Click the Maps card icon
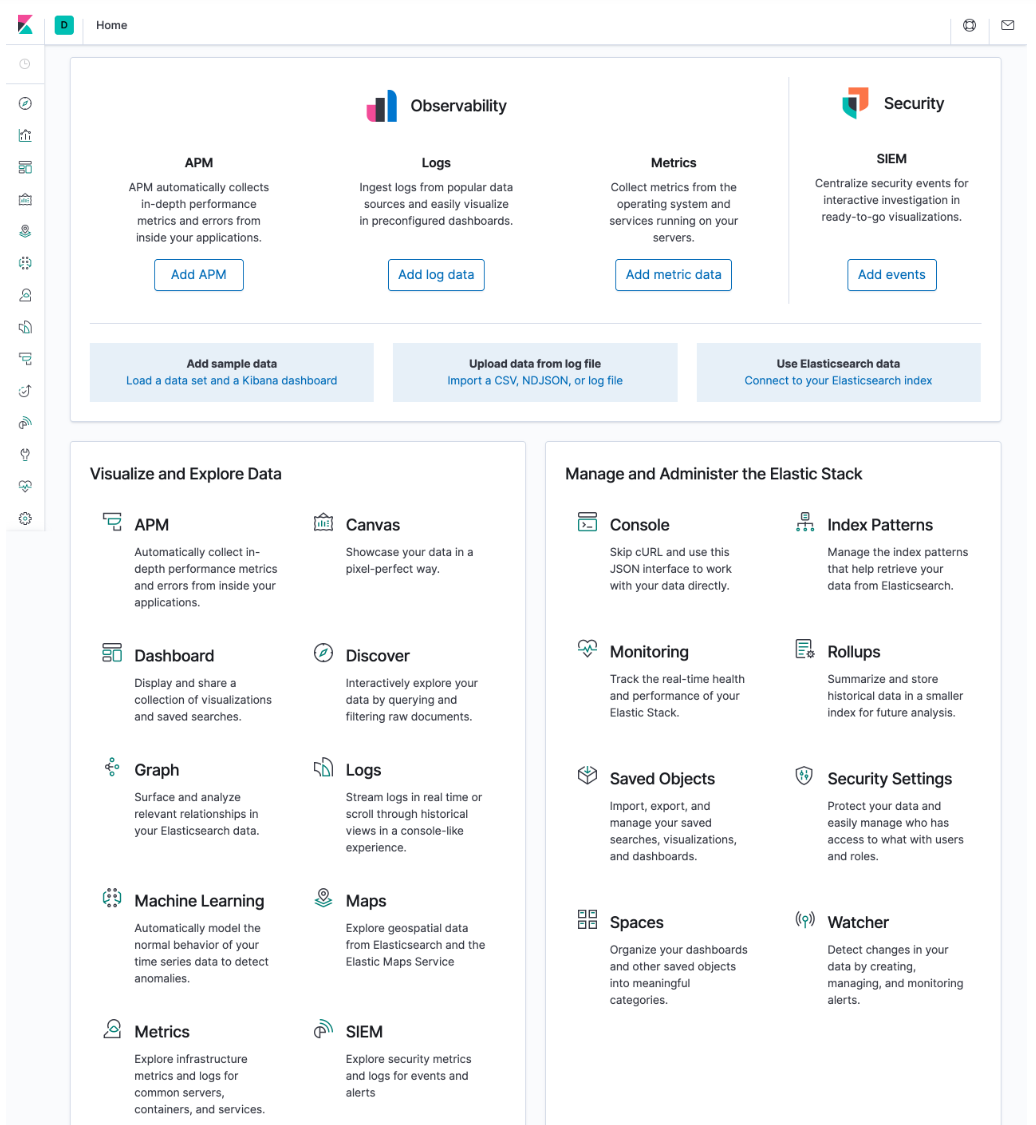1036x1125 pixels. [324, 898]
